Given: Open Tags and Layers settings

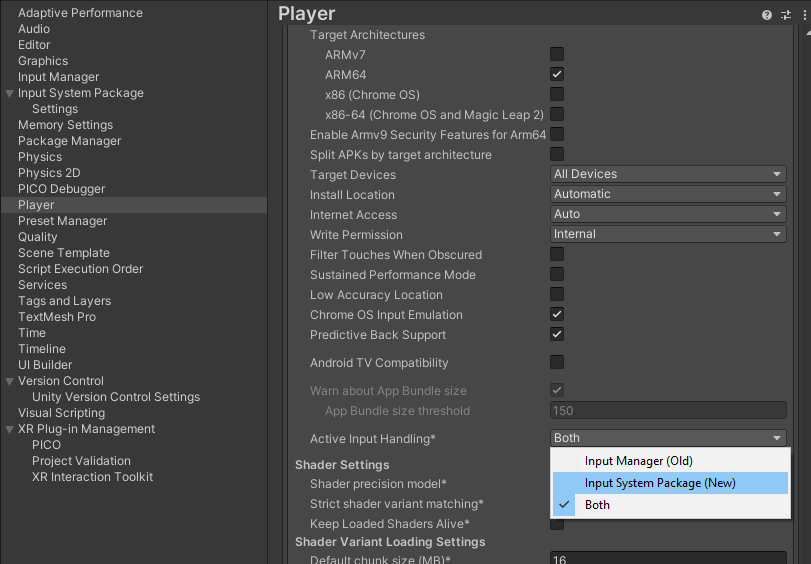Looking at the screenshot, I should coord(65,301).
